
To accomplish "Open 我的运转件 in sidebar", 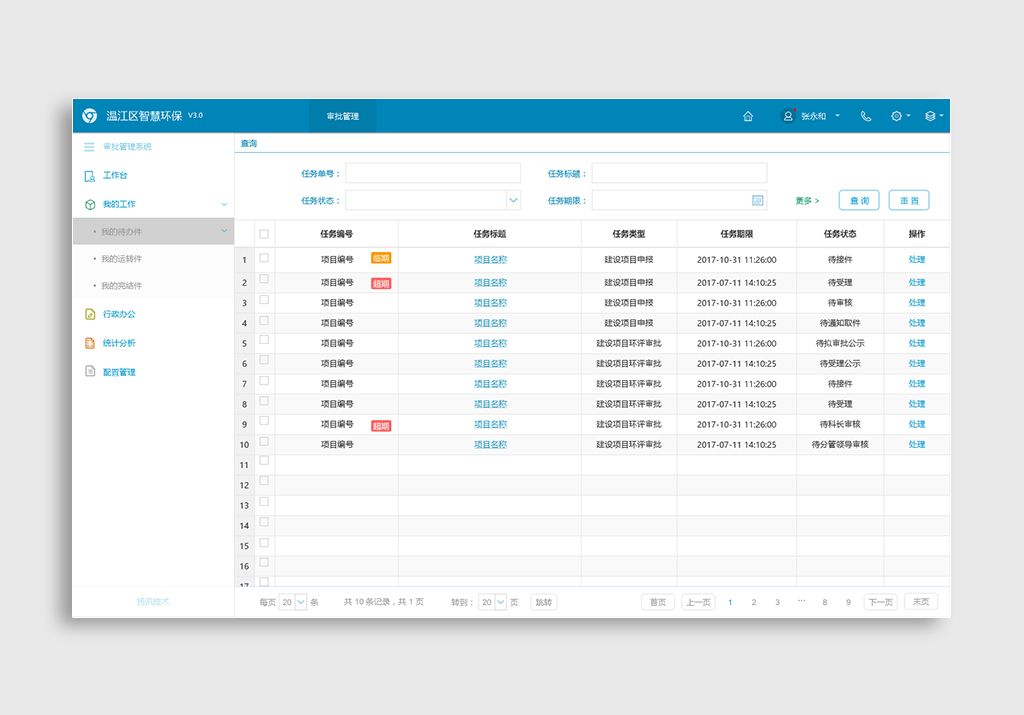I will tap(122, 259).
